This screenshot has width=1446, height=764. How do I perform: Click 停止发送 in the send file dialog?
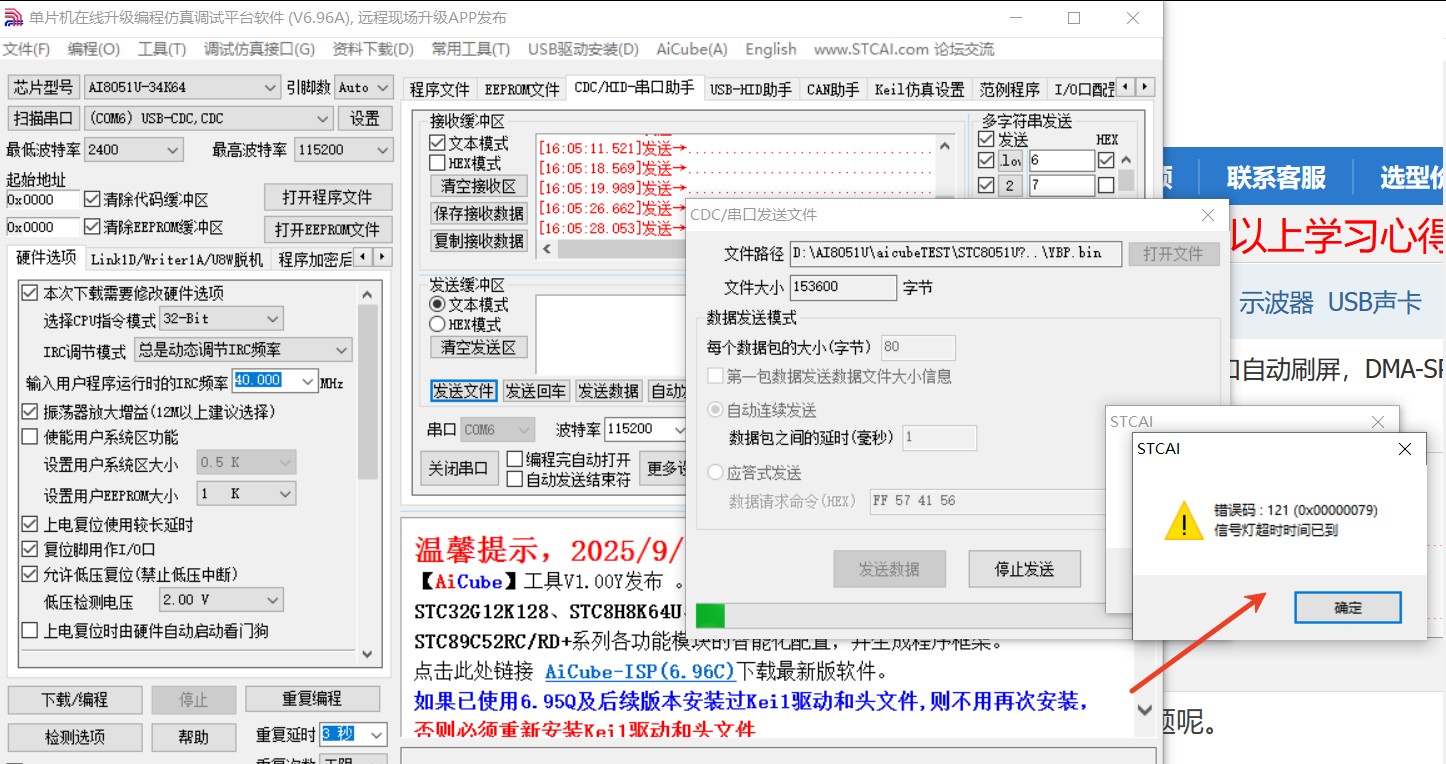tap(1023, 568)
